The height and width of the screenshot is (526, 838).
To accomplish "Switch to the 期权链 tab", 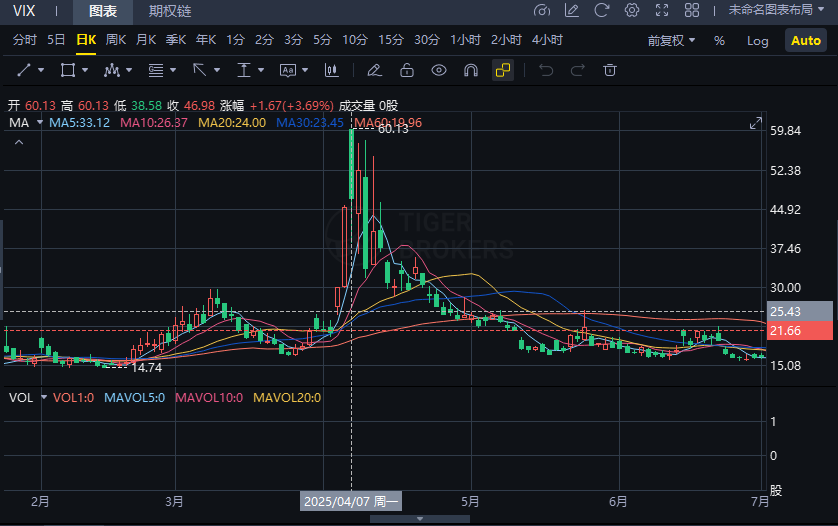I will click(x=170, y=12).
